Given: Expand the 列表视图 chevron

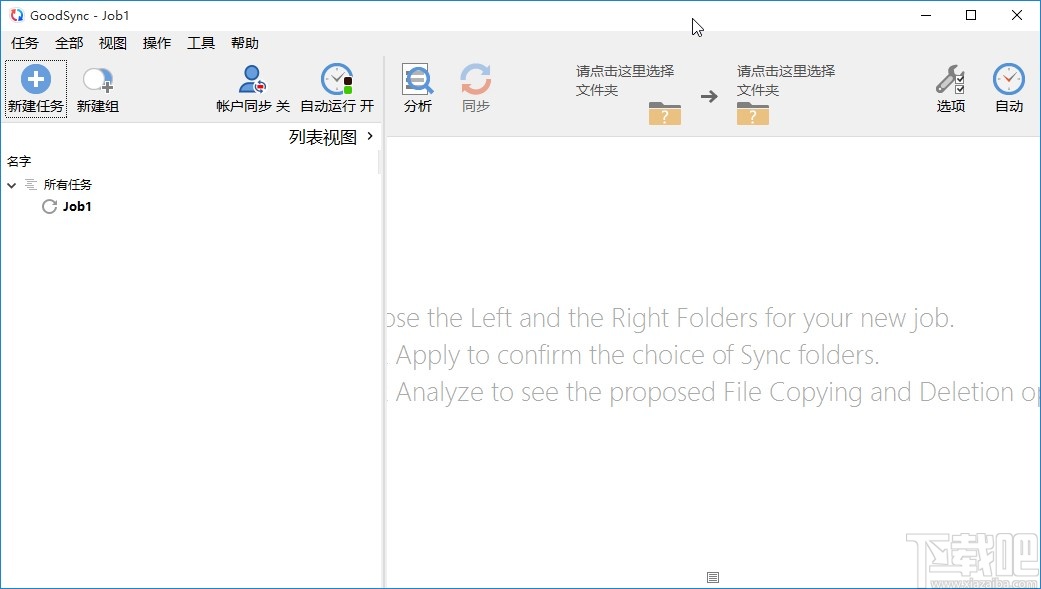Looking at the screenshot, I should [370, 136].
